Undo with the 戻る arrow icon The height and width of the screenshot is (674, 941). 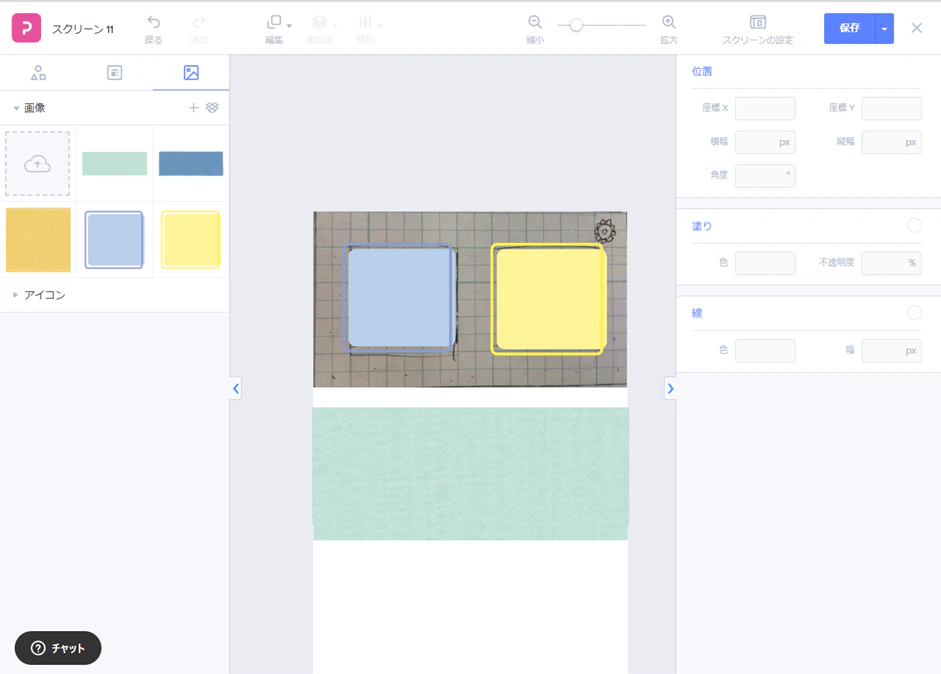pos(154,23)
